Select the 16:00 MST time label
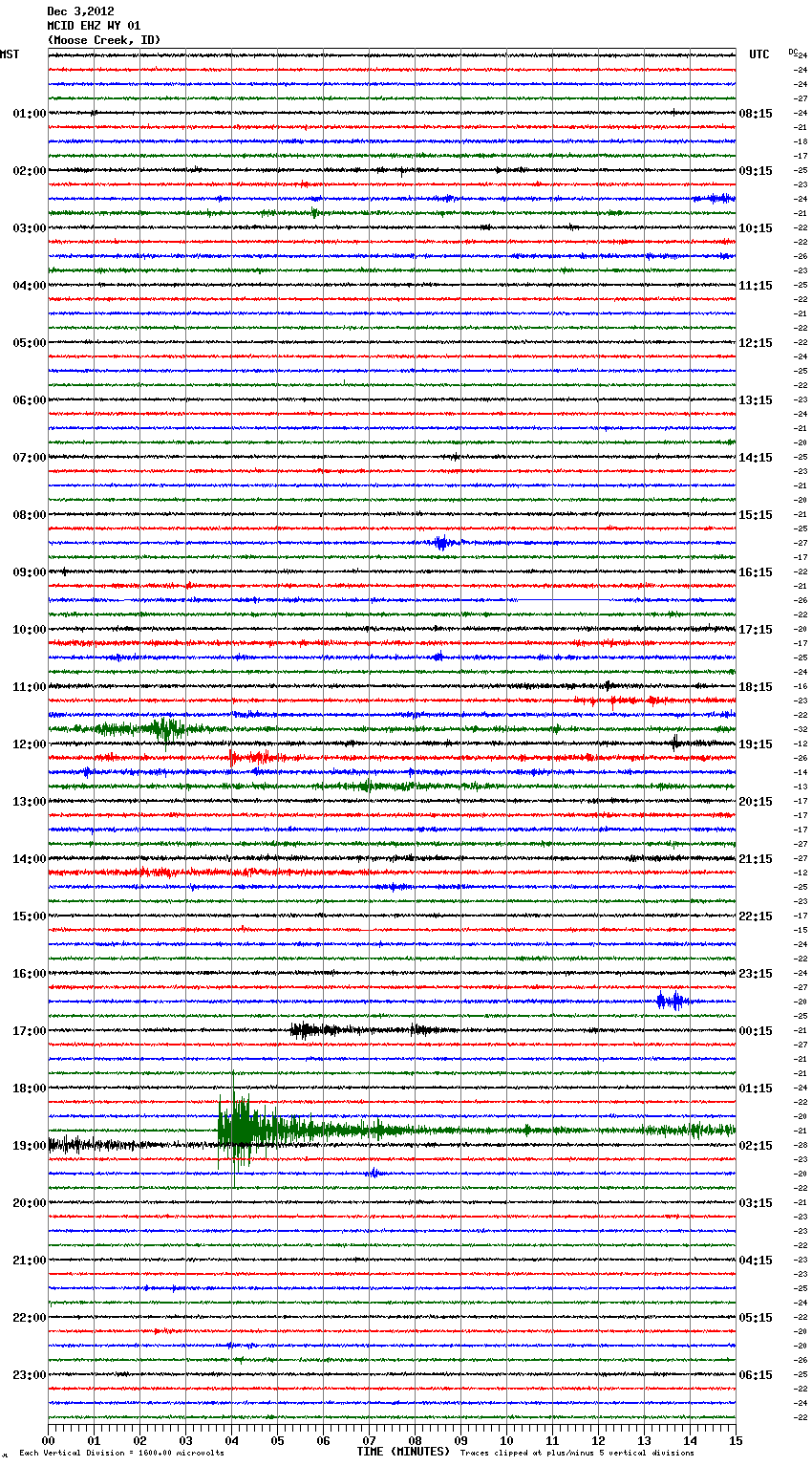Screen dimensions: 812x1466 tap(29, 974)
